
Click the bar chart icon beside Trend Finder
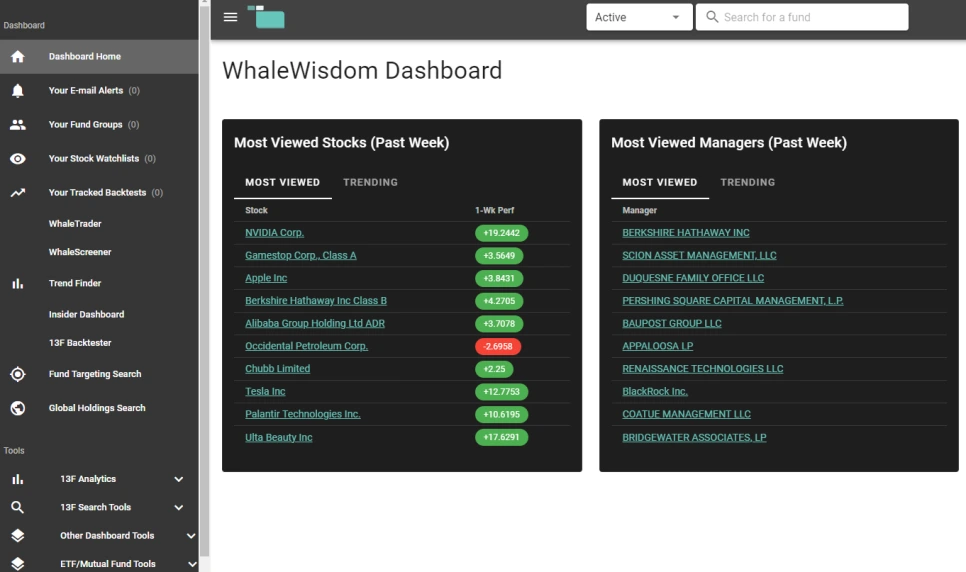pyautogui.click(x=18, y=284)
